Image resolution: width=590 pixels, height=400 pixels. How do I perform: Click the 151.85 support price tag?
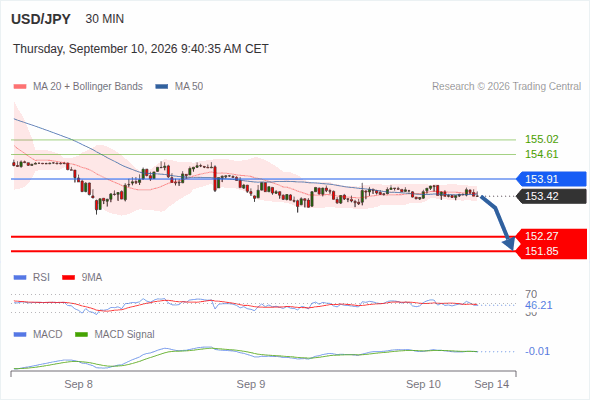point(551,251)
